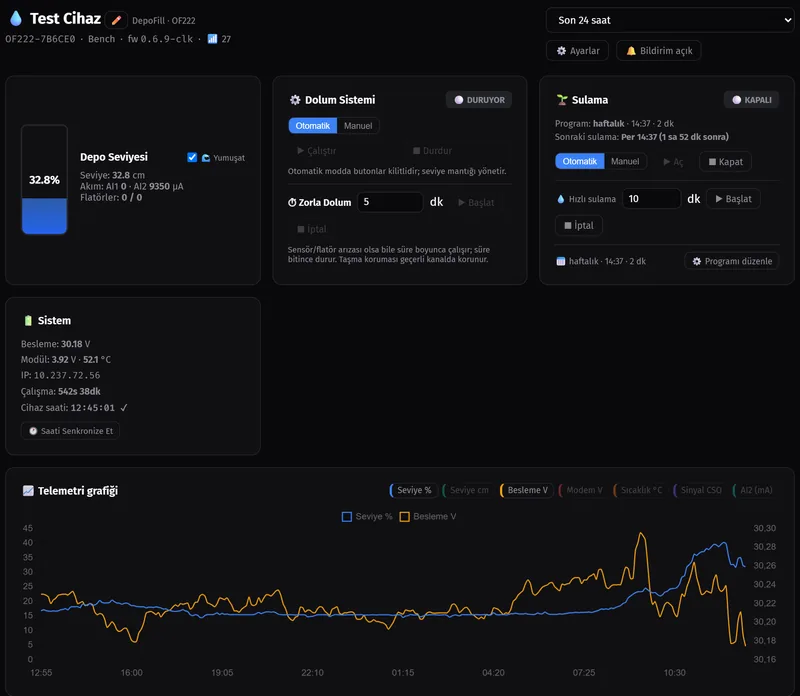Click the gear icon in Dolum Sistemi header
The height and width of the screenshot is (696, 800).
coord(295,100)
